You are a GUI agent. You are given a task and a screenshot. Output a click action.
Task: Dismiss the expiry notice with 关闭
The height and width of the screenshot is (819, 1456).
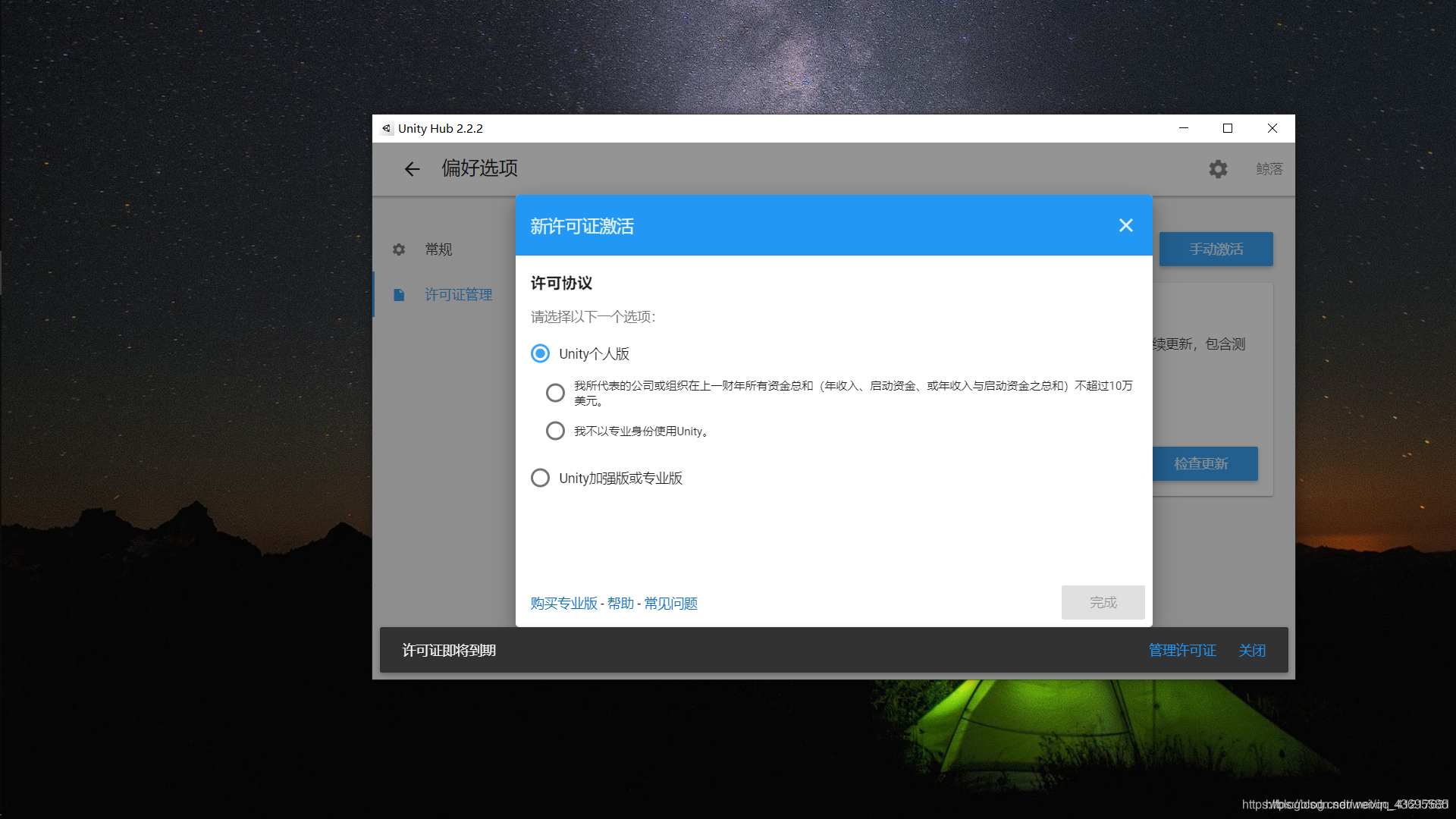point(1252,651)
